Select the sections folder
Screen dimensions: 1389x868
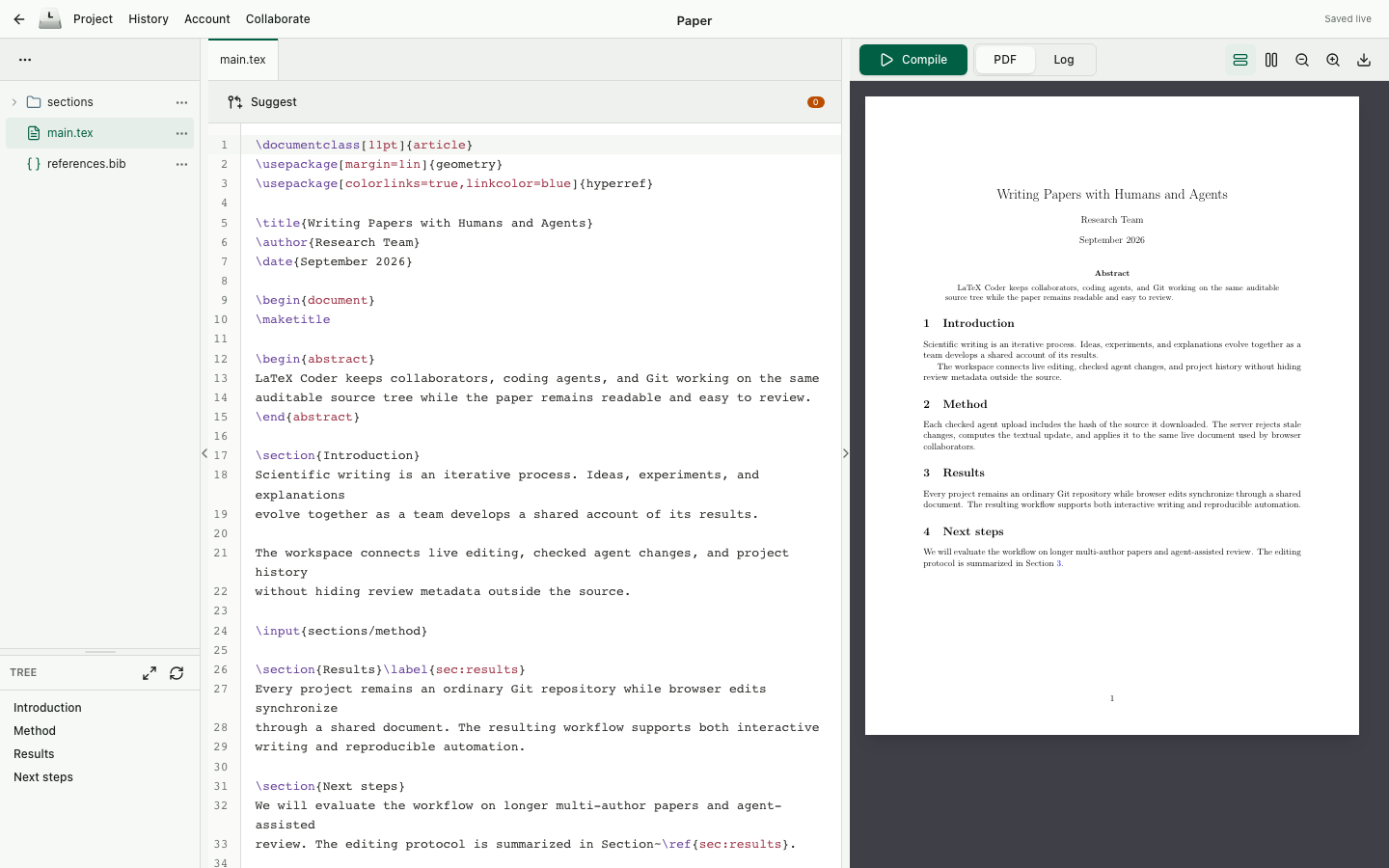click(x=70, y=102)
